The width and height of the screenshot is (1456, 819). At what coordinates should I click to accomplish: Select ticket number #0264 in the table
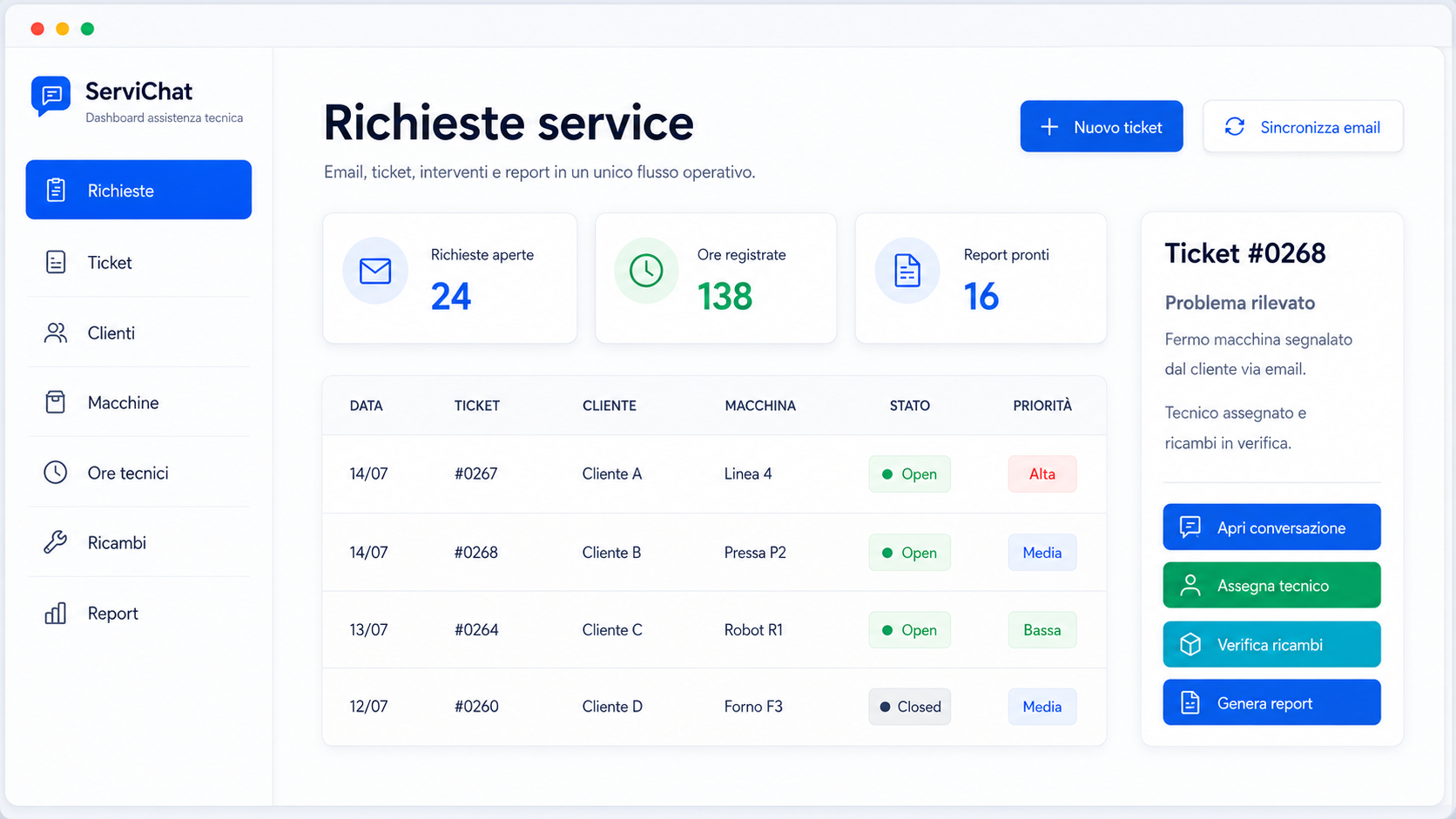tap(476, 629)
